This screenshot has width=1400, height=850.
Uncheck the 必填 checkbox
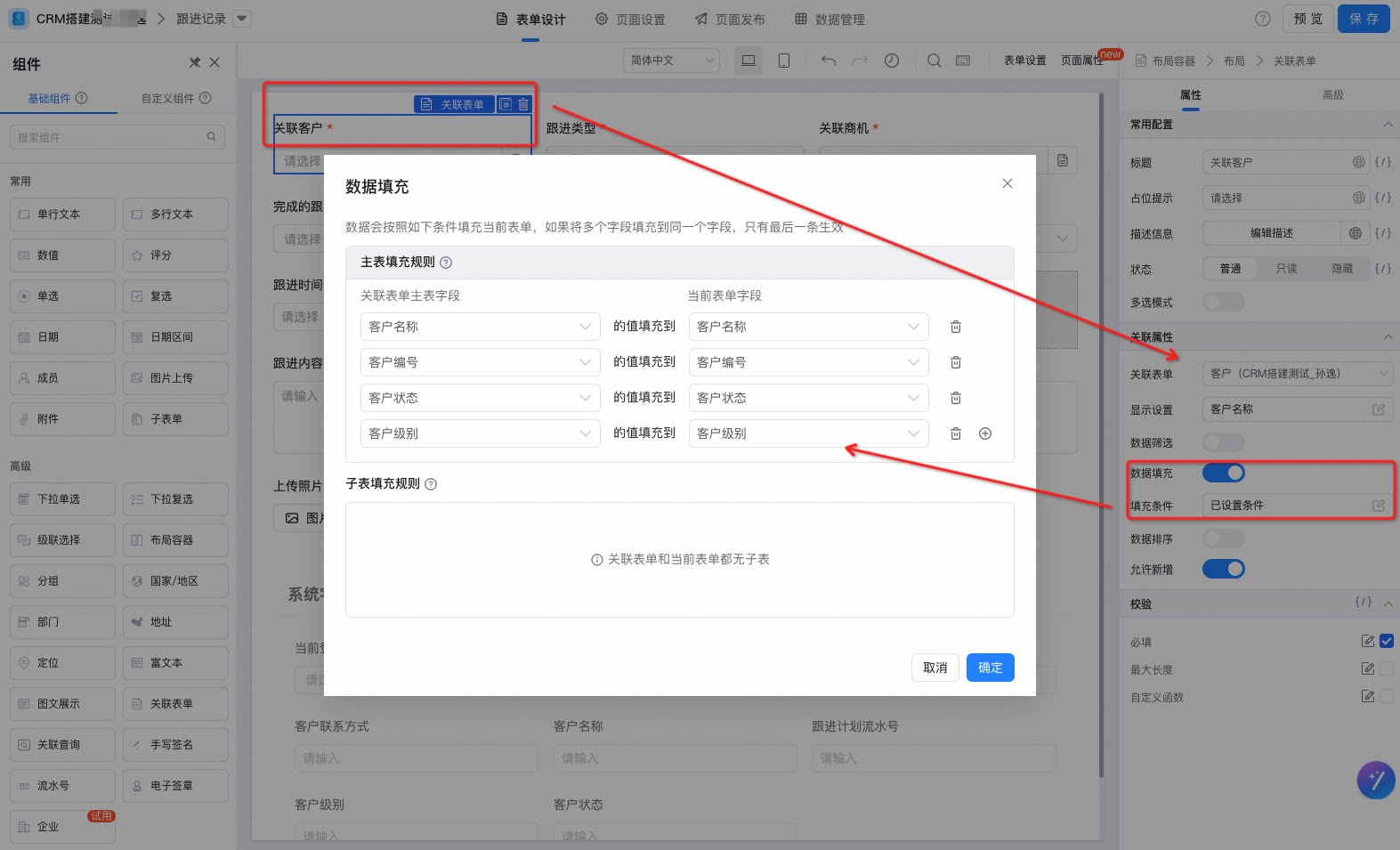[x=1387, y=641]
